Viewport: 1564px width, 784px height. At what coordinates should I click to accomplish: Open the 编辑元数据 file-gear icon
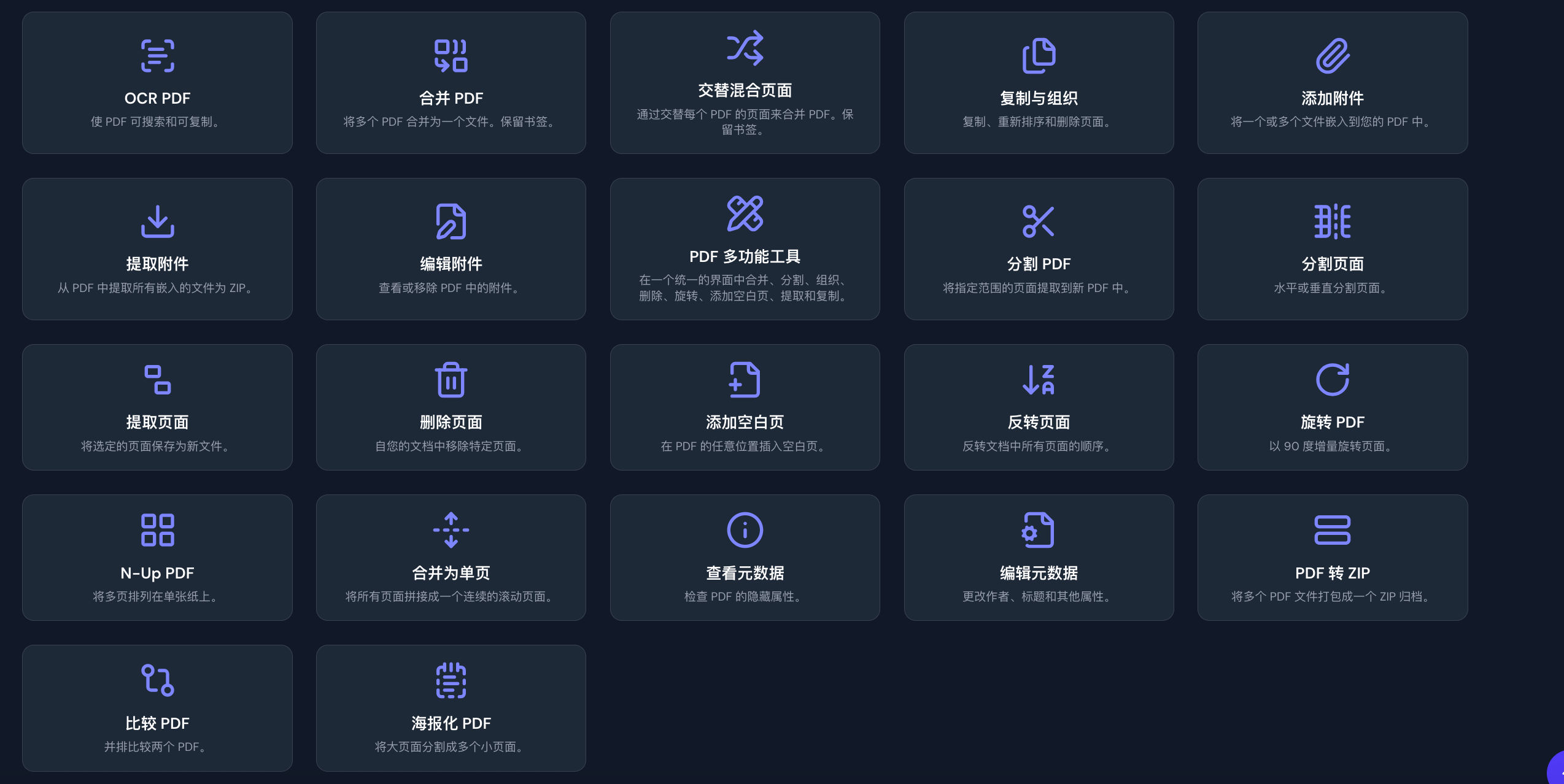click(1038, 530)
